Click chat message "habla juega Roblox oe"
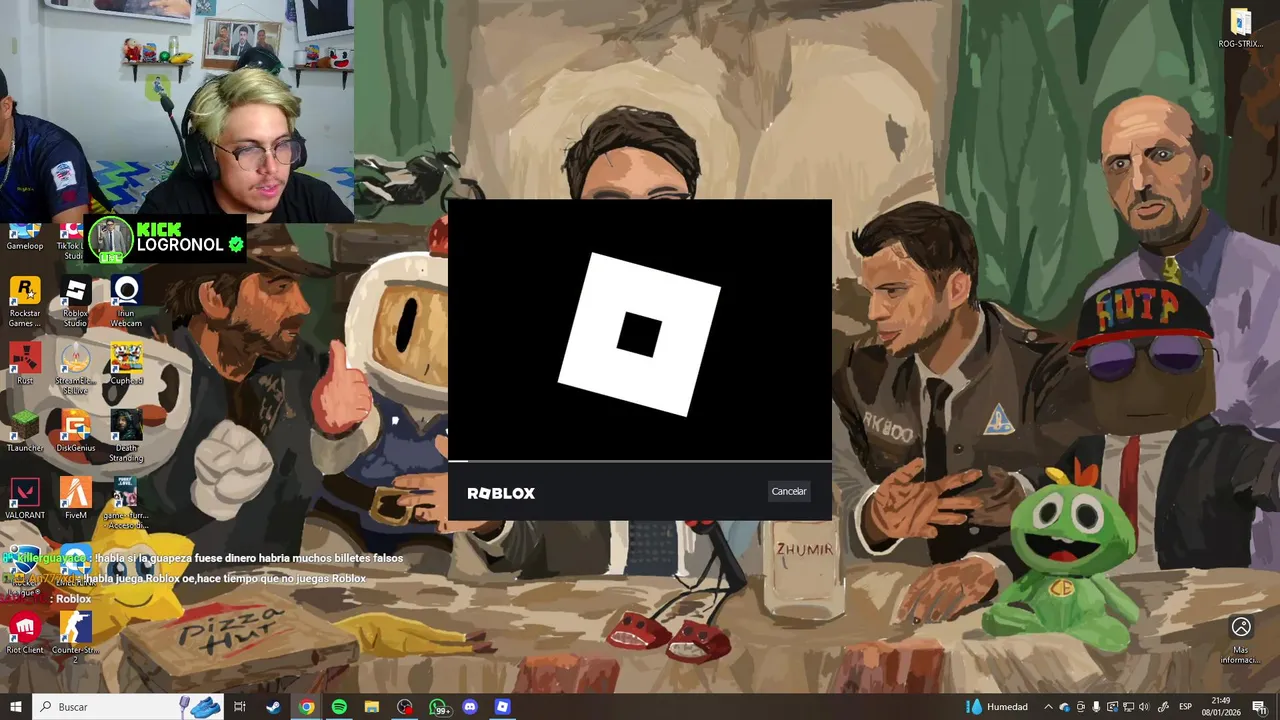Screen dimensions: 1280x720 [225, 578]
